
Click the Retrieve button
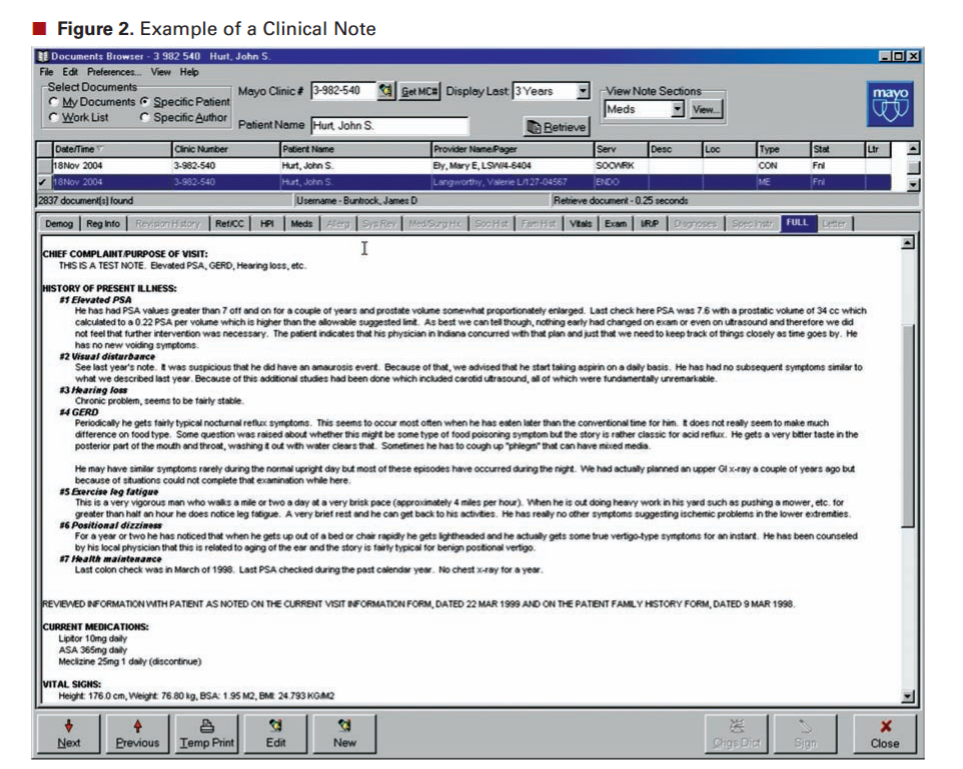coord(557,127)
